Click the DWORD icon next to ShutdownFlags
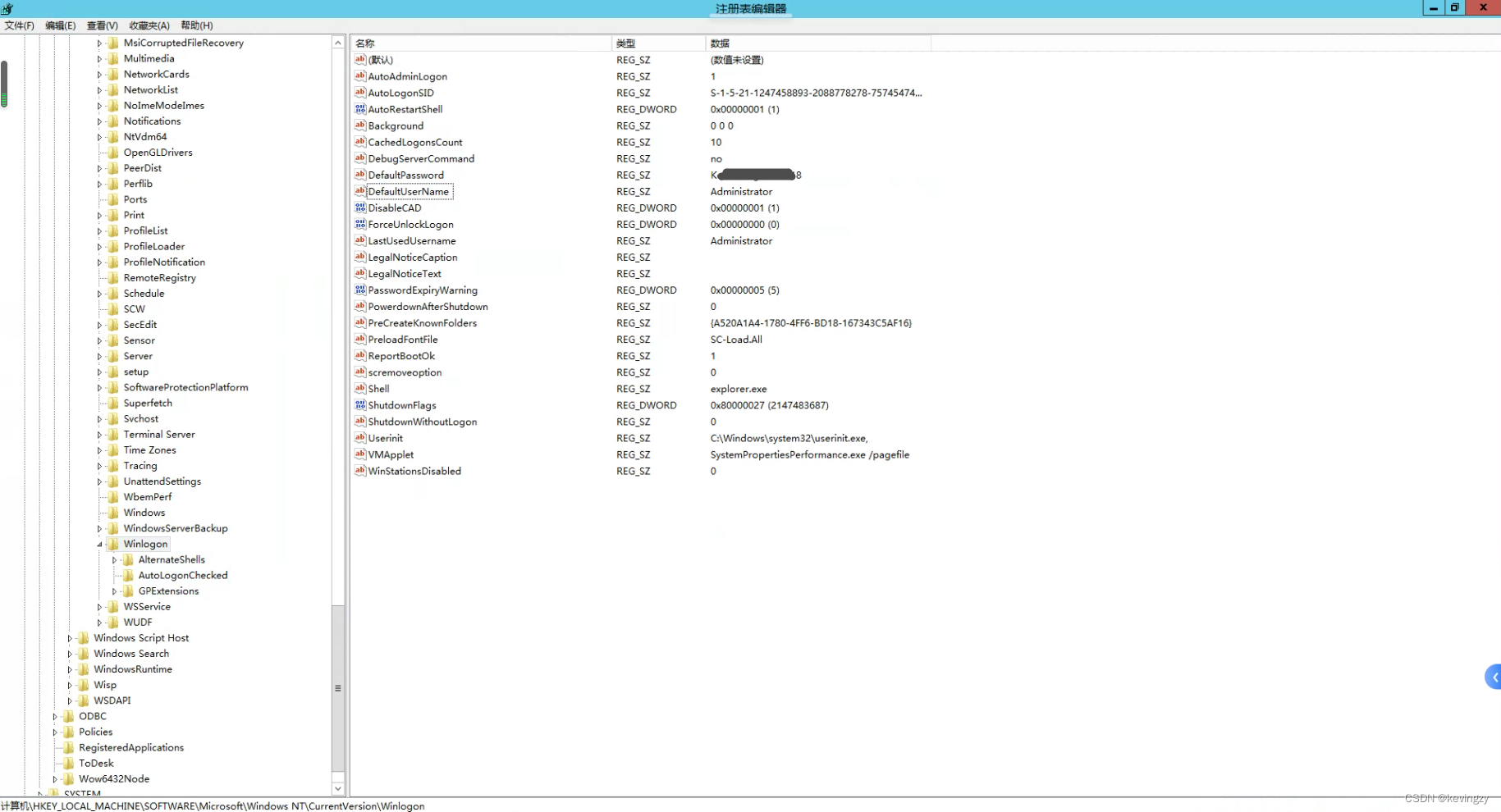The height and width of the screenshot is (812, 1501). point(359,405)
